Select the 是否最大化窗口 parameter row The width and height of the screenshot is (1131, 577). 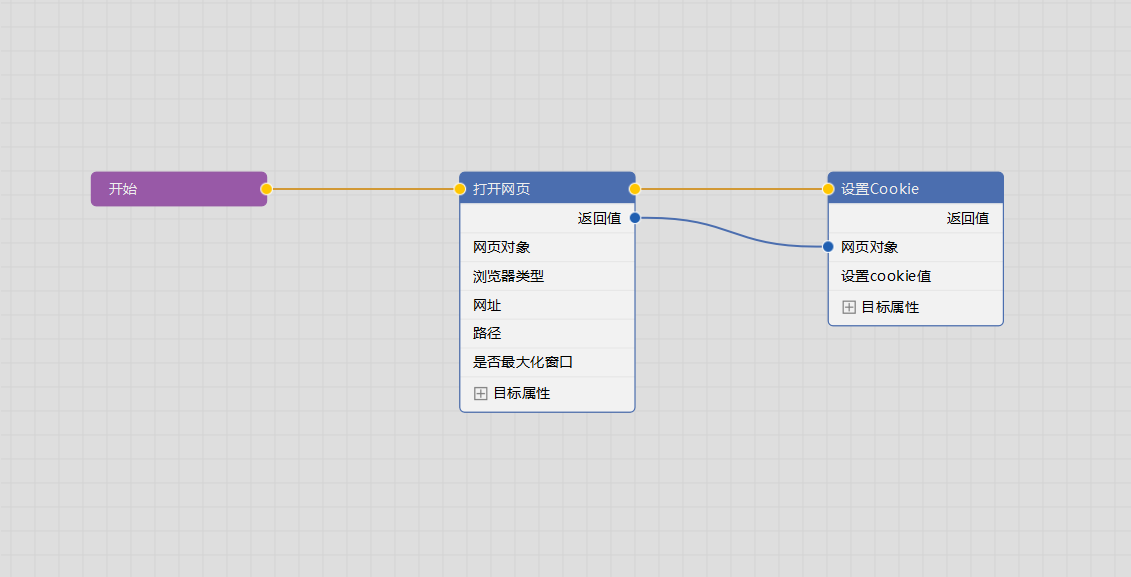(547, 362)
